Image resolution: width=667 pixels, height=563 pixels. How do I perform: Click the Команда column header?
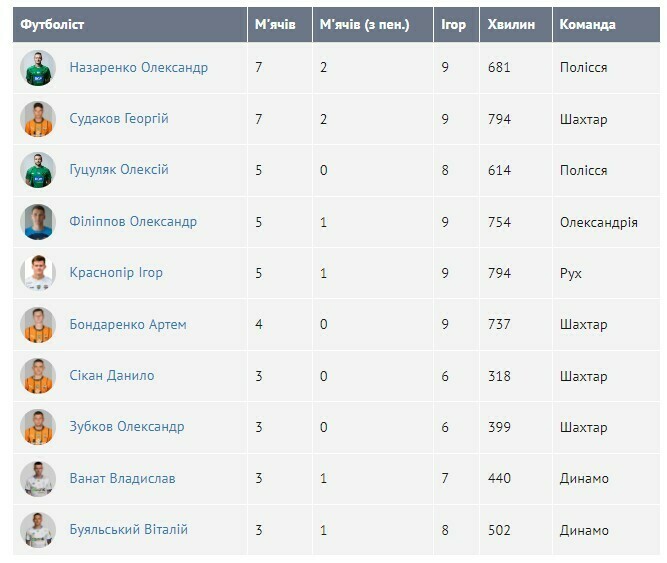pyautogui.click(x=587, y=24)
